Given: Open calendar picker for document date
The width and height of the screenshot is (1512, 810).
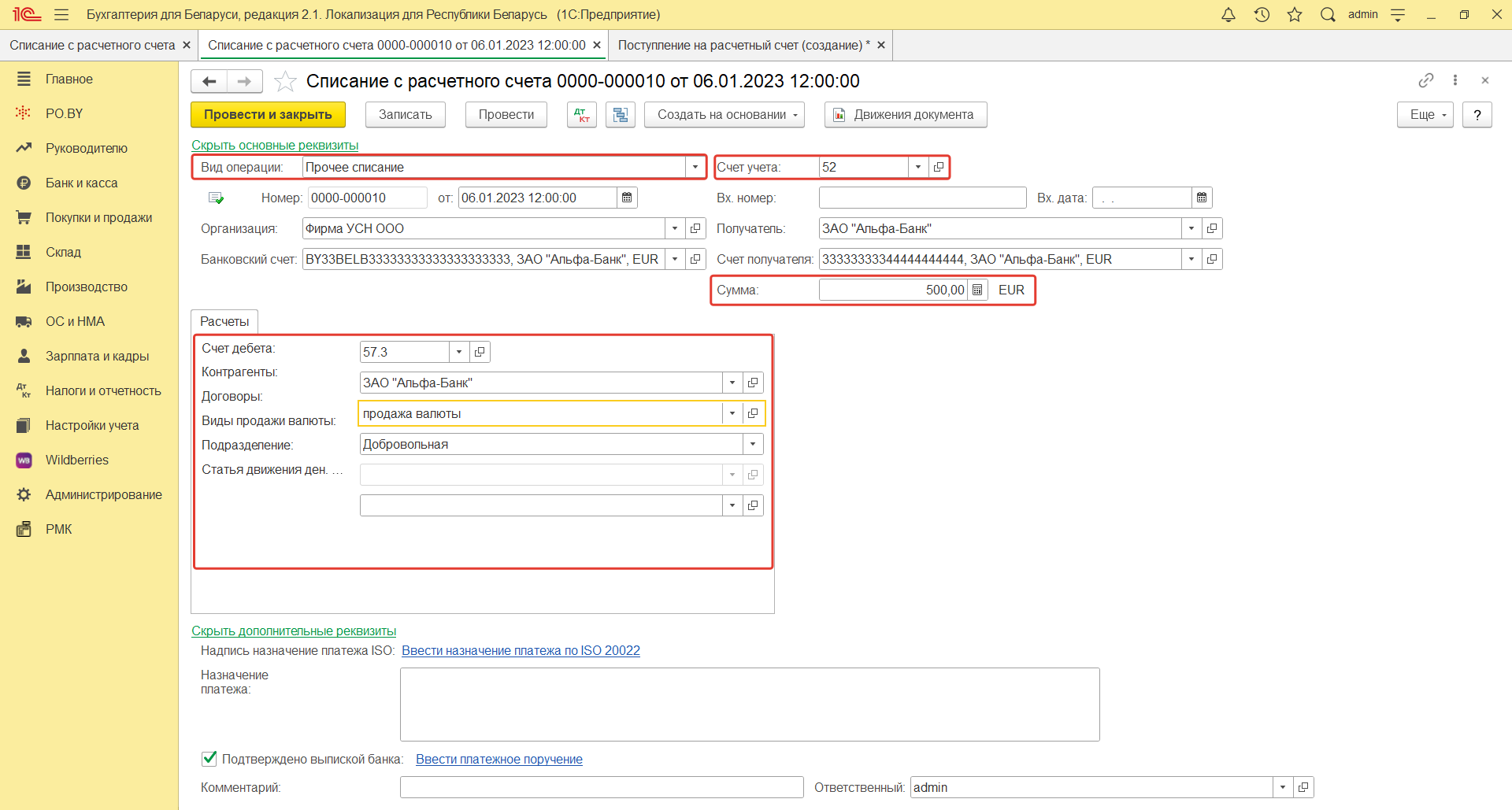Looking at the screenshot, I should point(627,198).
